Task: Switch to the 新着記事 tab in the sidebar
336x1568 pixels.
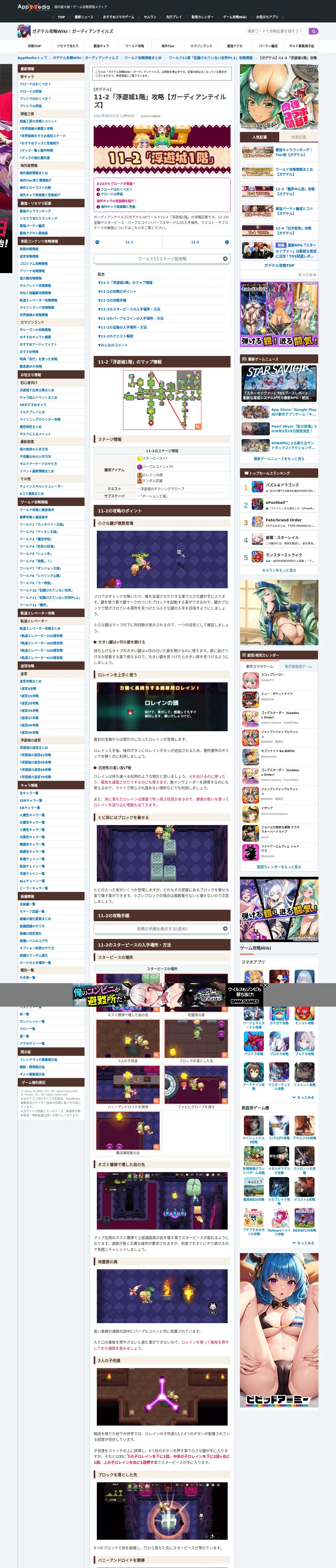Action: click(x=299, y=137)
